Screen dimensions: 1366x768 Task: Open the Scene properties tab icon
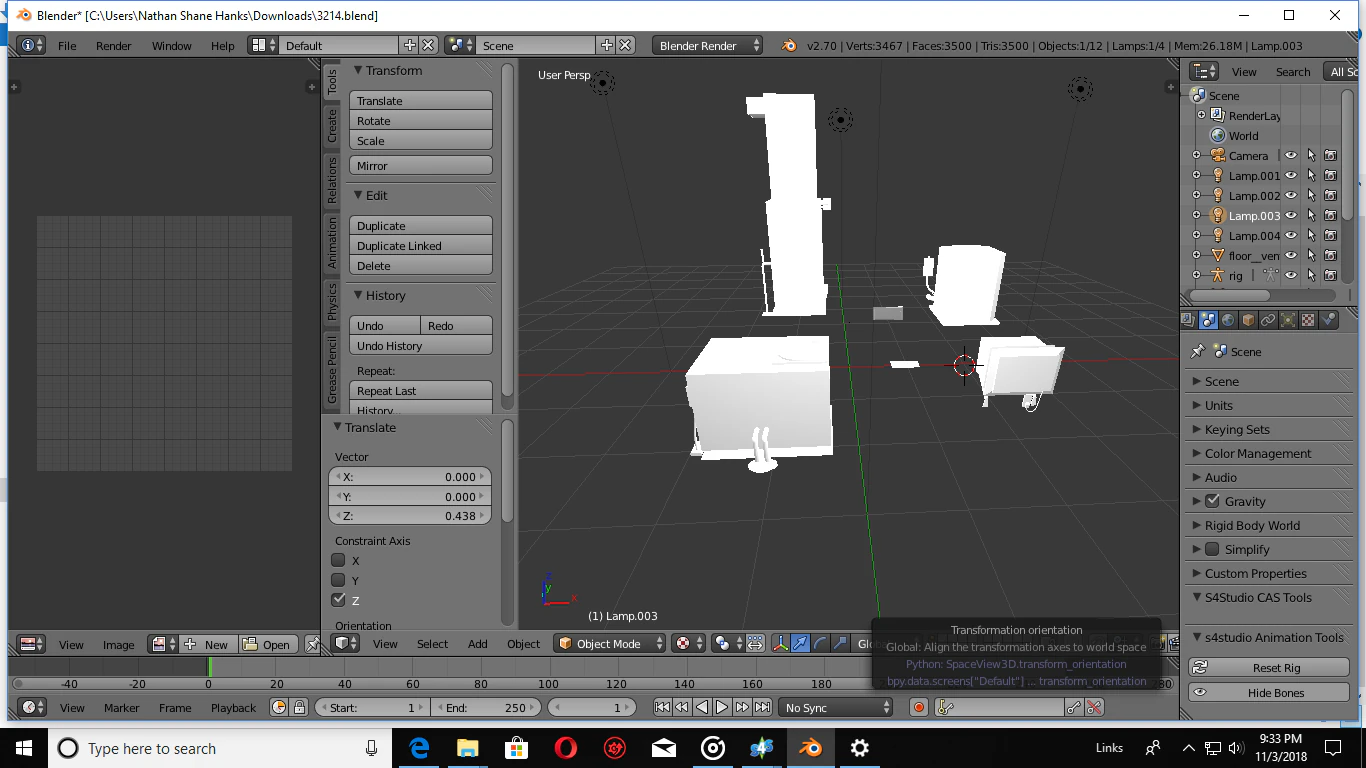pos(1208,320)
